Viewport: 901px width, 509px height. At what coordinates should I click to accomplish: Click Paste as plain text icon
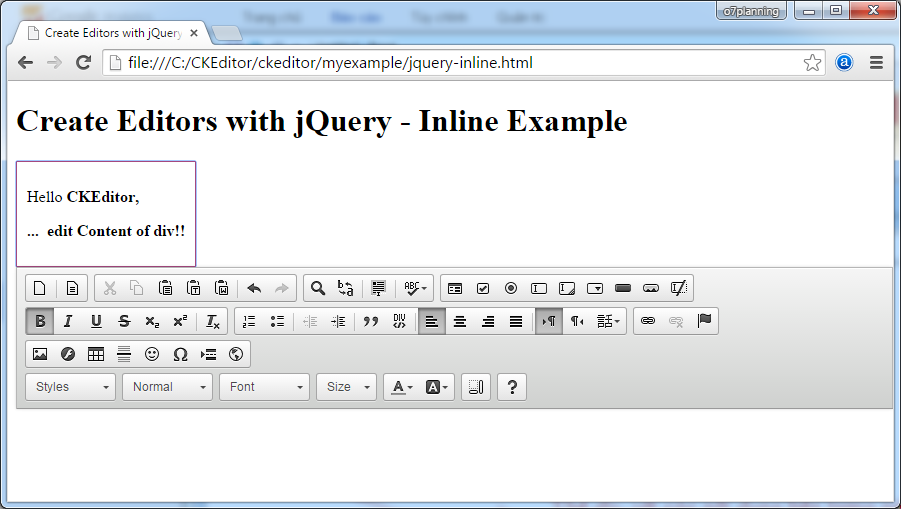click(194, 288)
